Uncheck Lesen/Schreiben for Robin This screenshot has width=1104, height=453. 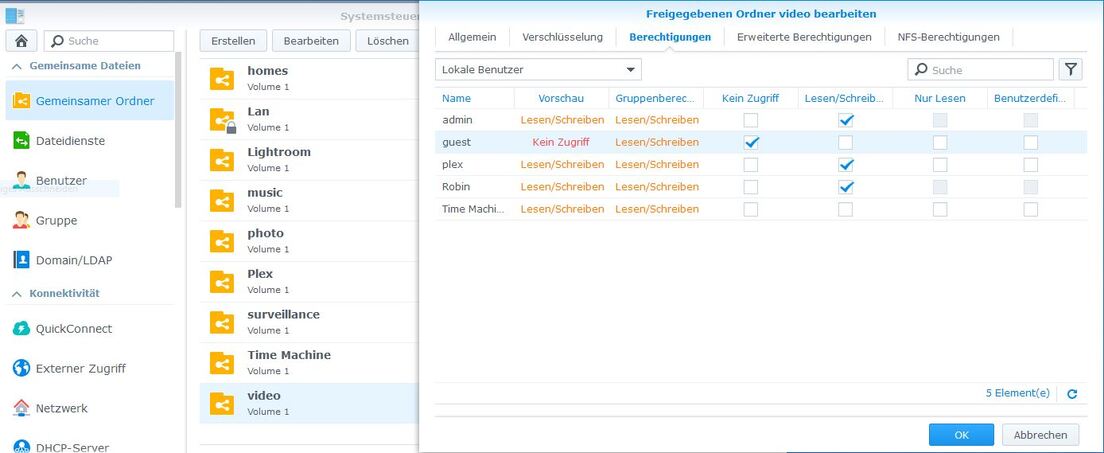846,187
